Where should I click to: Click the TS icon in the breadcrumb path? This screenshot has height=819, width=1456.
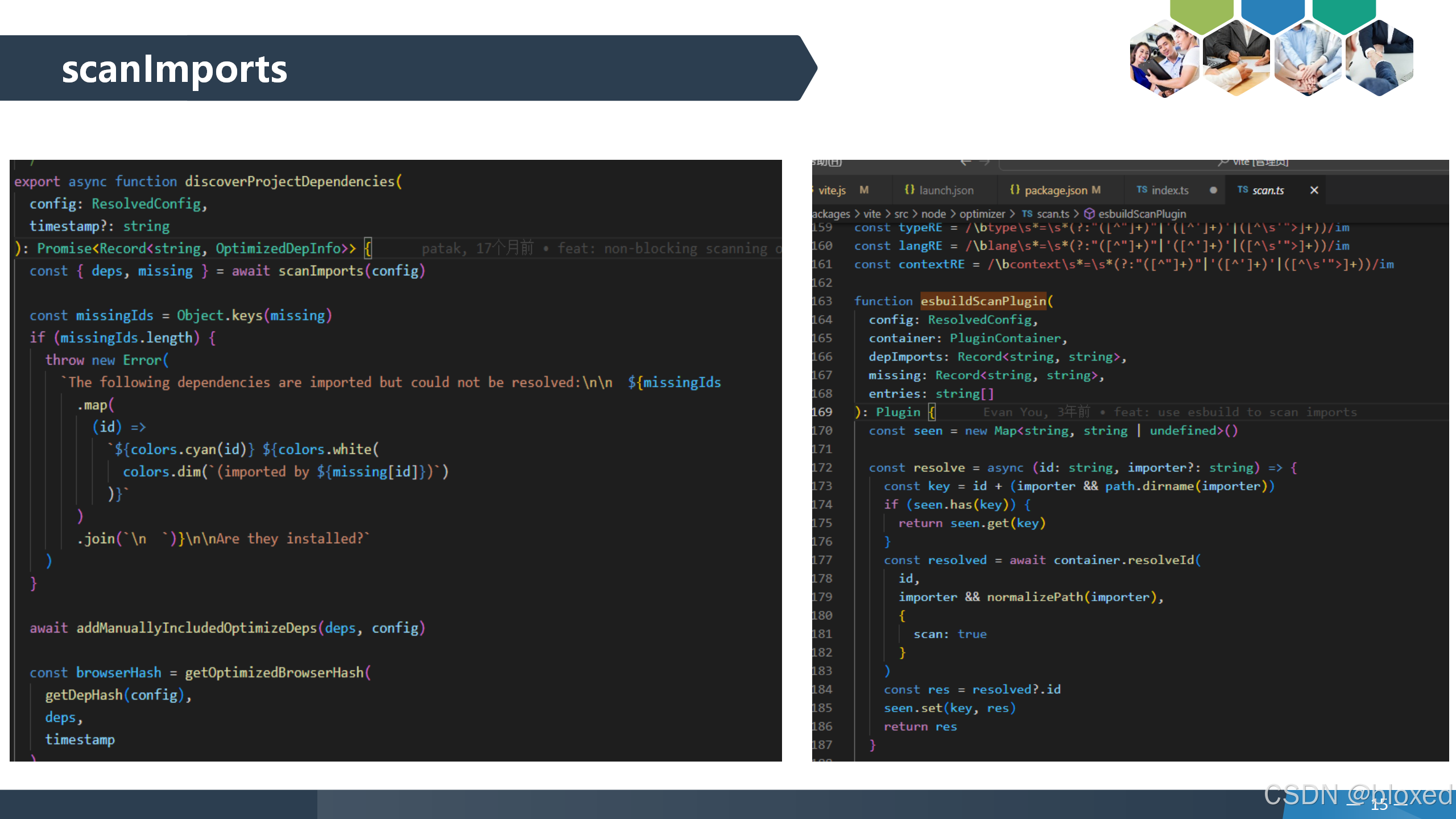click(1027, 214)
